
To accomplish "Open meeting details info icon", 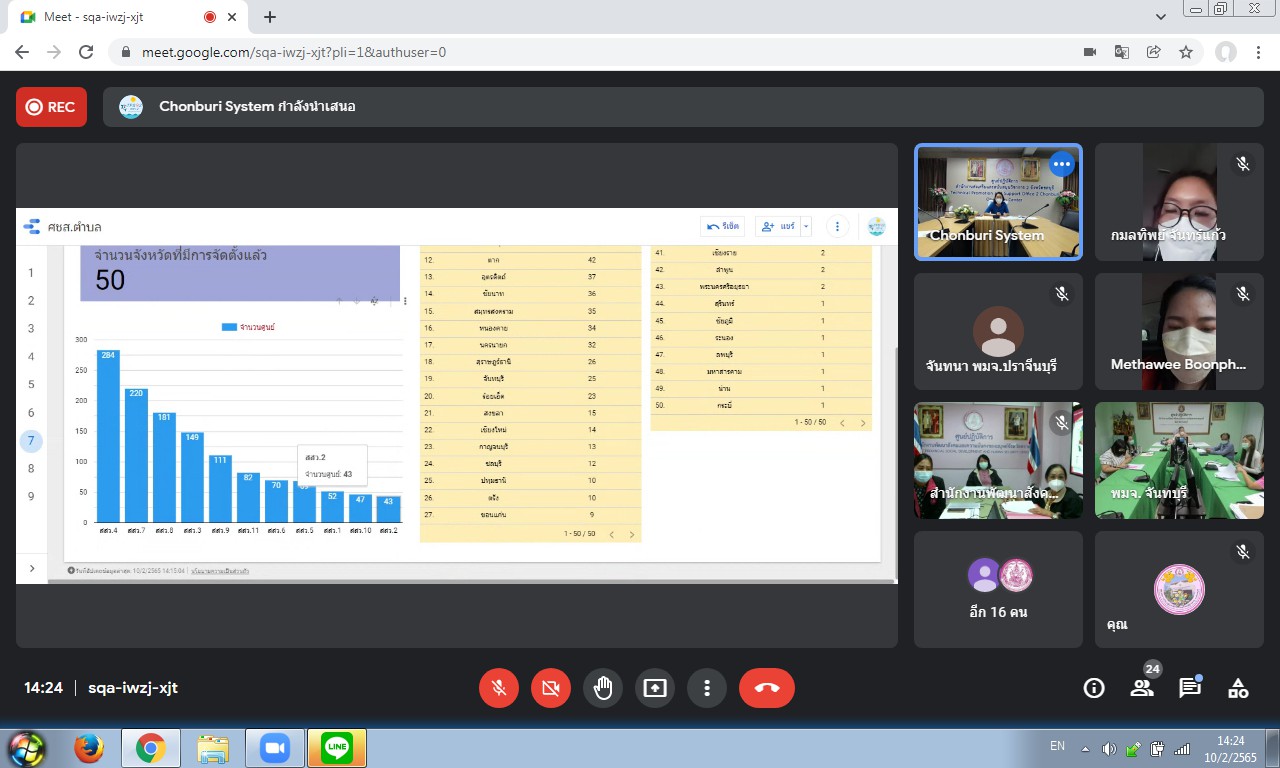I will coord(1094,688).
